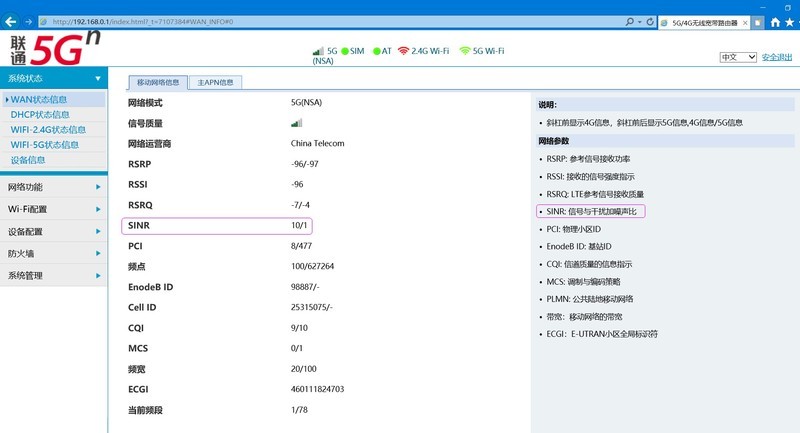Expand the 系统管理 sidebar menu
The image size is (800, 433).
point(54,275)
